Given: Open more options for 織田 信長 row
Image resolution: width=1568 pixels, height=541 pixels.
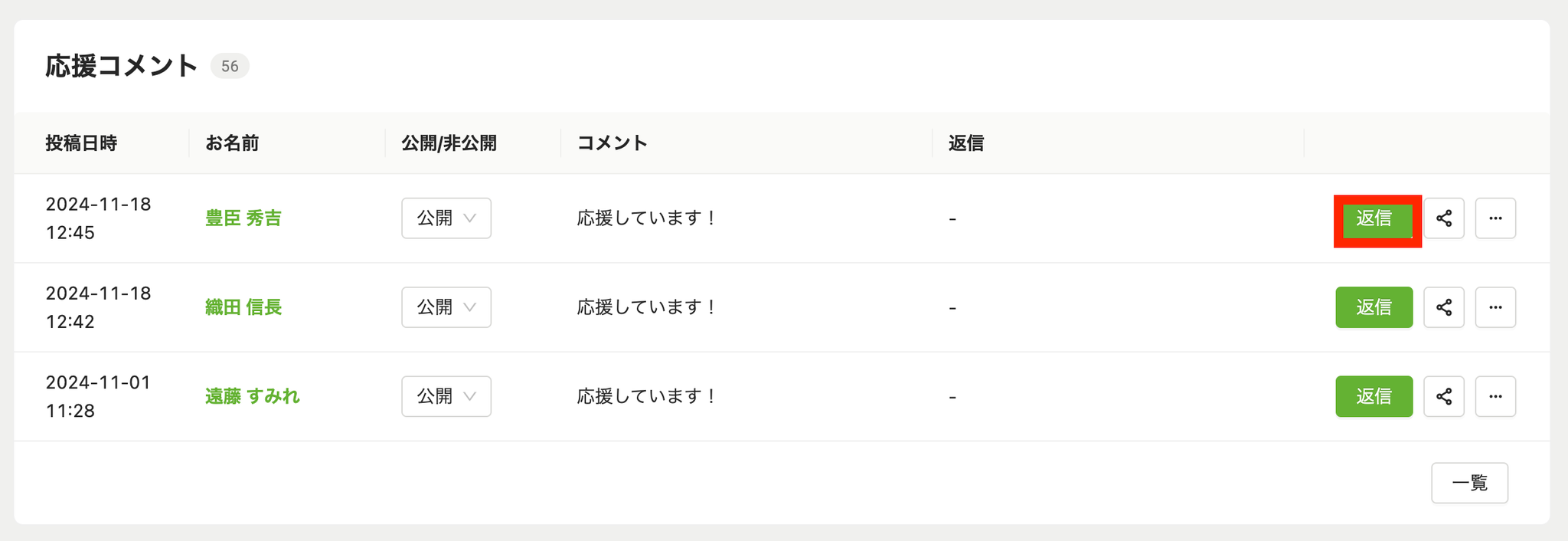Looking at the screenshot, I should [x=1495, y=307].
